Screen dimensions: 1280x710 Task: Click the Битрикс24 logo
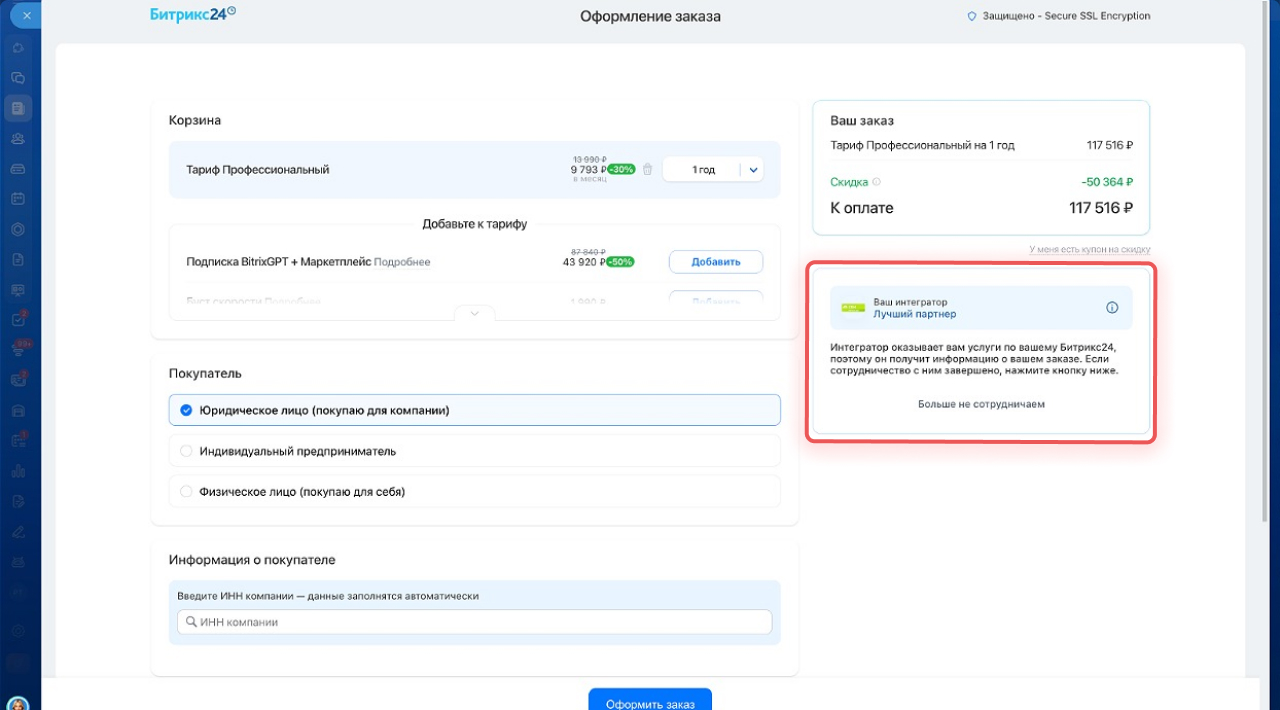192,15
